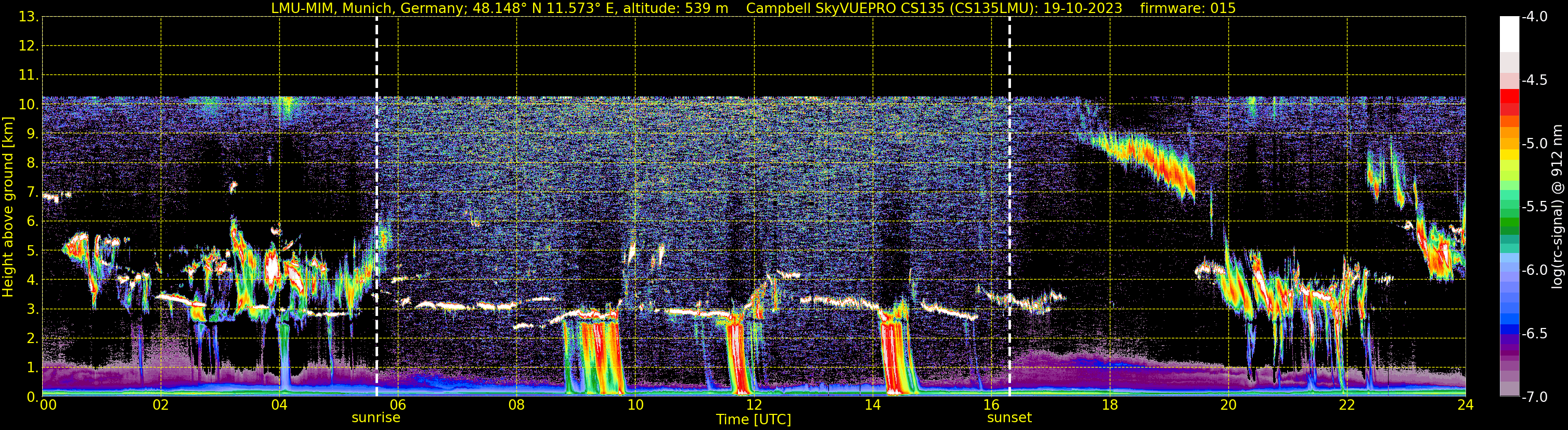Click the white dashed sunrise marker line
The width and height of the screenshot is (1568, 430).
tap(377, 207)
